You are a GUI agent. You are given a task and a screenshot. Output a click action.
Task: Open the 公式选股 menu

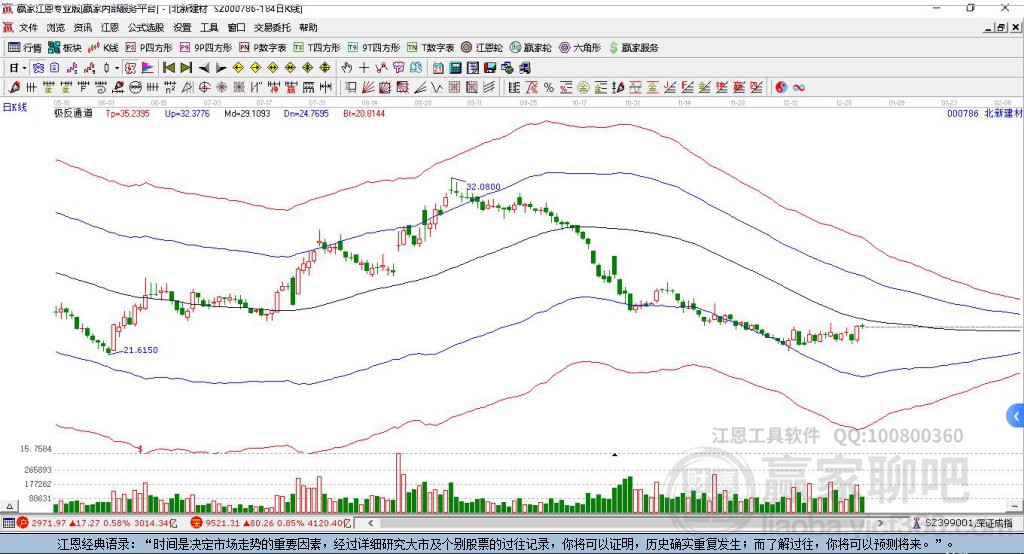[x=146, y=27]
